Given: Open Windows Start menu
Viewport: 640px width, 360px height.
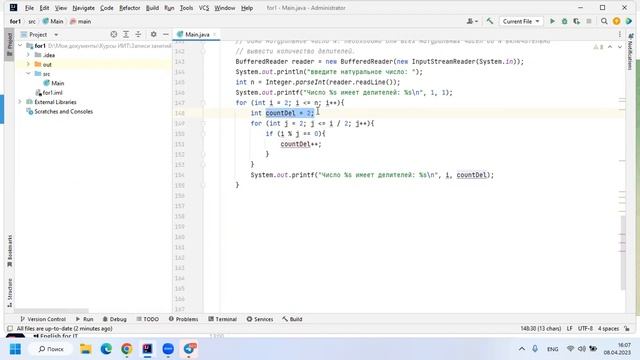Looking at the screenshot, I should pos(16,349).
